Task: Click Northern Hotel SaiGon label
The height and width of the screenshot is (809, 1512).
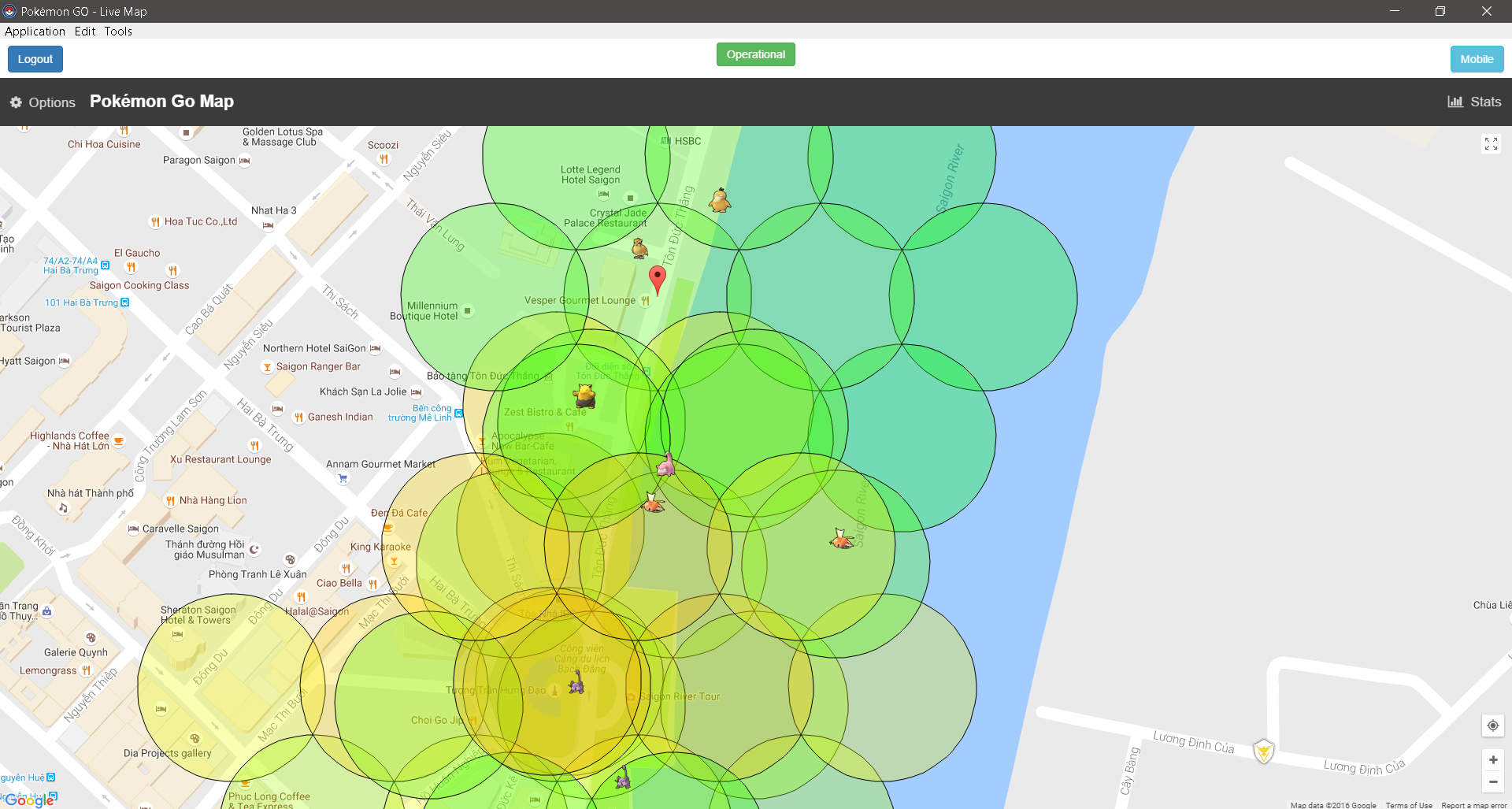Action: point(314,348)
